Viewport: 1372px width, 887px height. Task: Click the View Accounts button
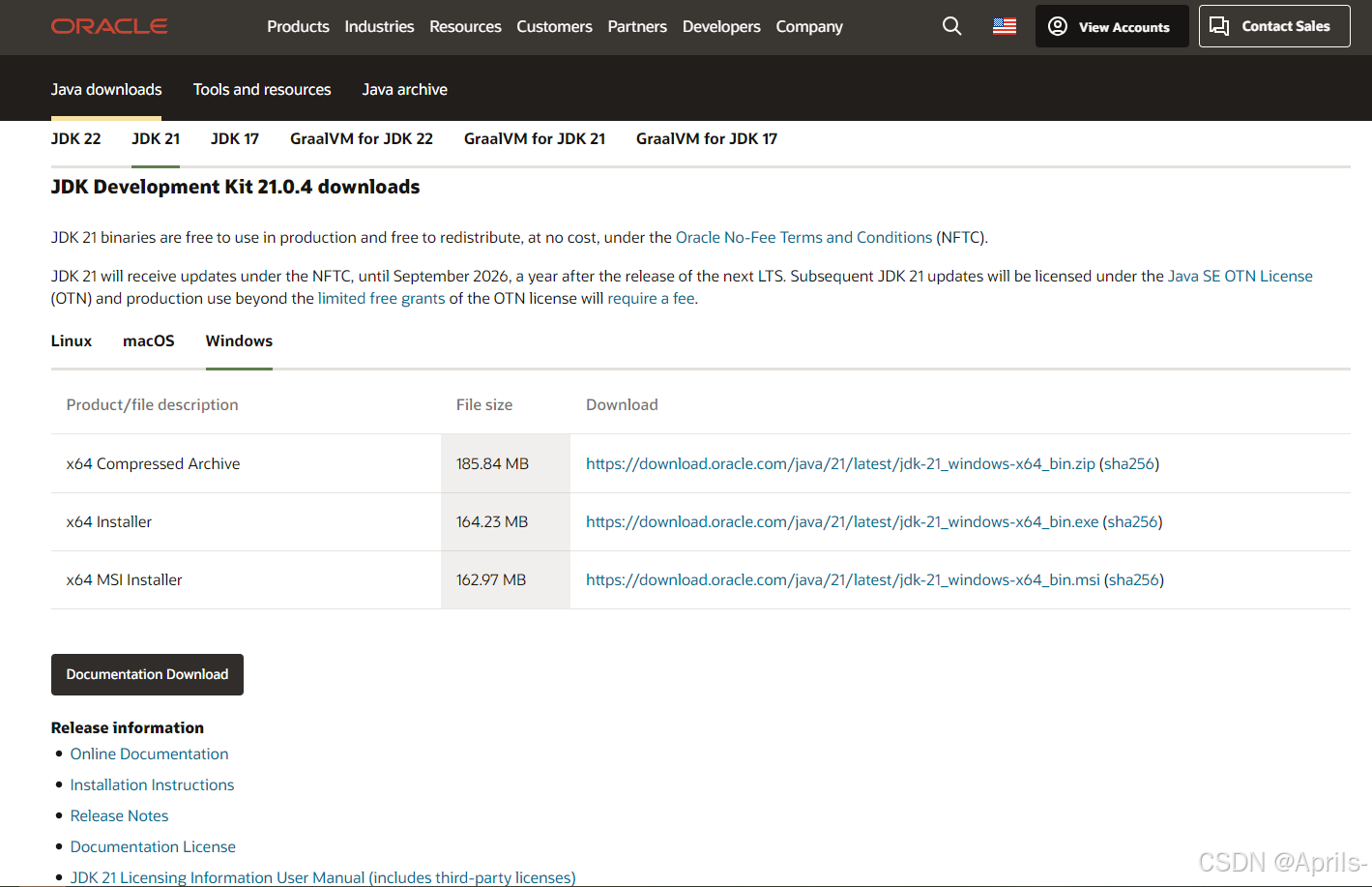[x=1112, y=26]
